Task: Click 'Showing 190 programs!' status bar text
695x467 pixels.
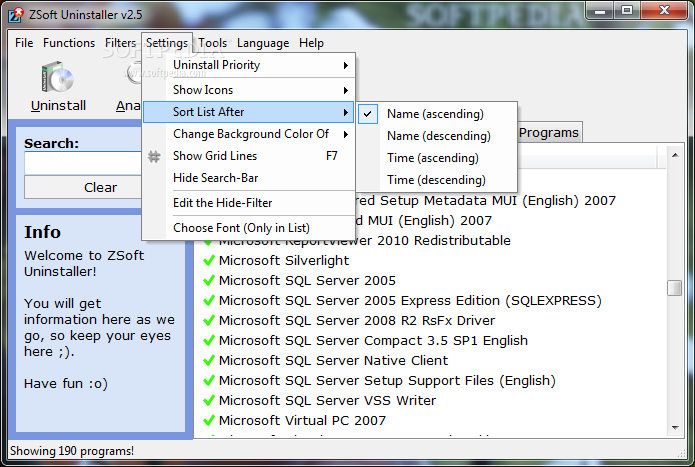Action: coord(72,451)
